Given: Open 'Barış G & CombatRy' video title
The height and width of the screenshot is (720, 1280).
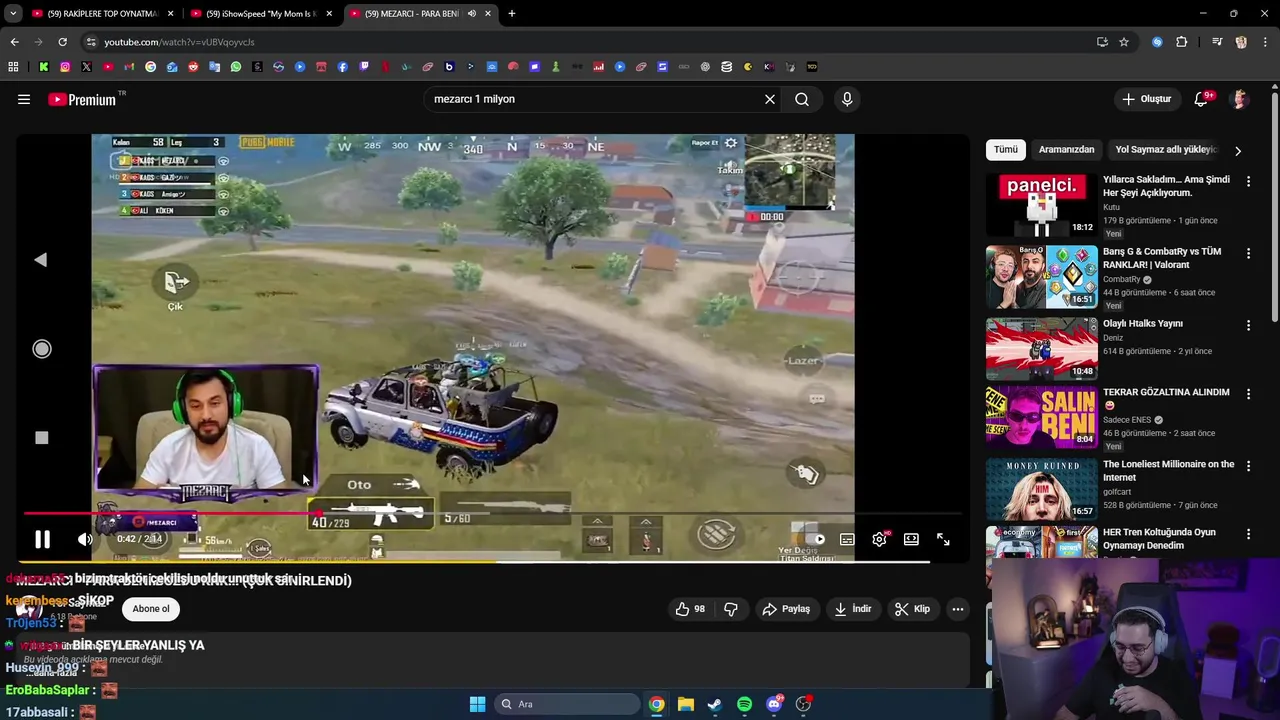Looking at the screenshot, I should (x=1162, y=258).
